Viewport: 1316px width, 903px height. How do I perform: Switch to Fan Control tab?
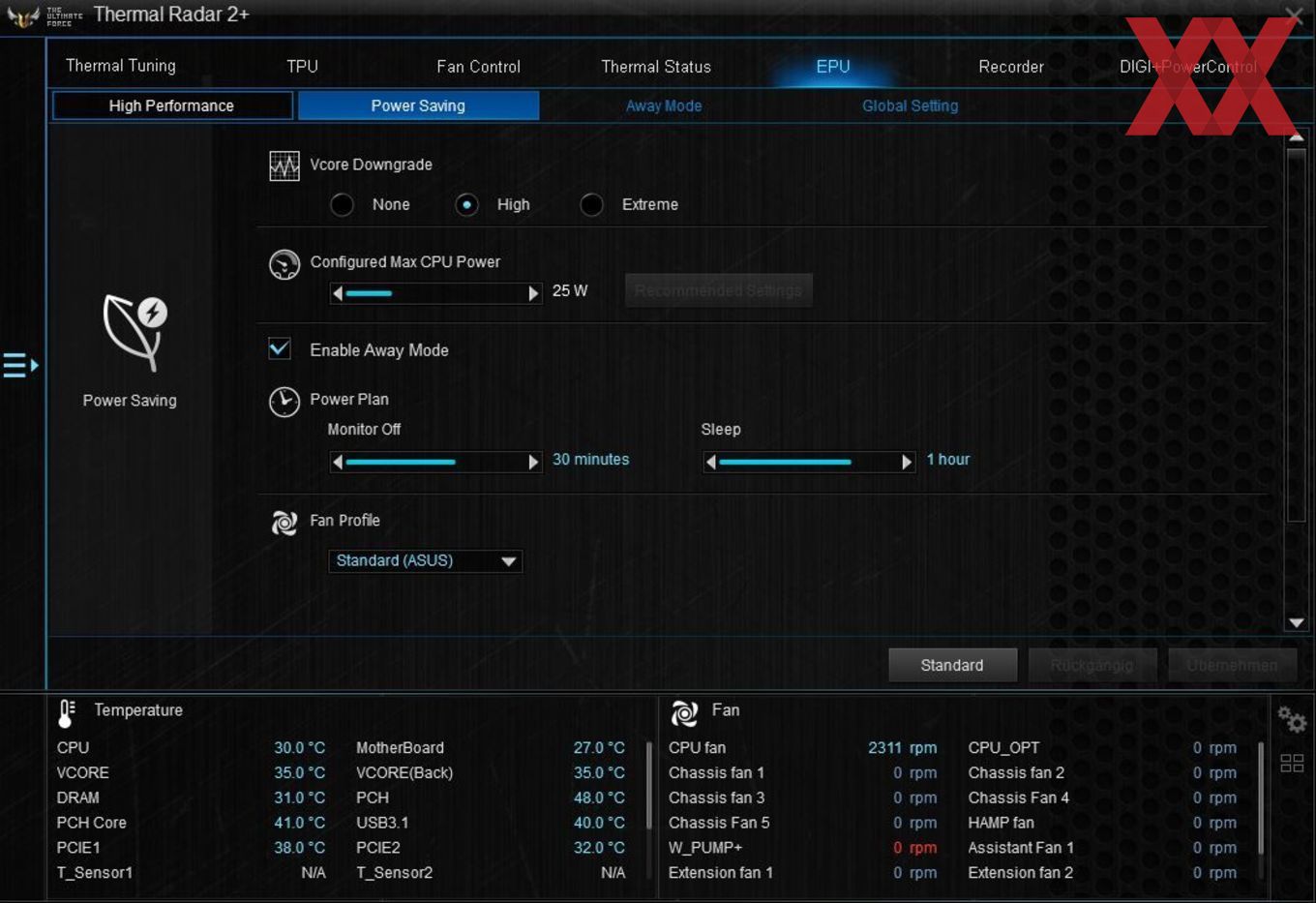(x=478, y=66)
